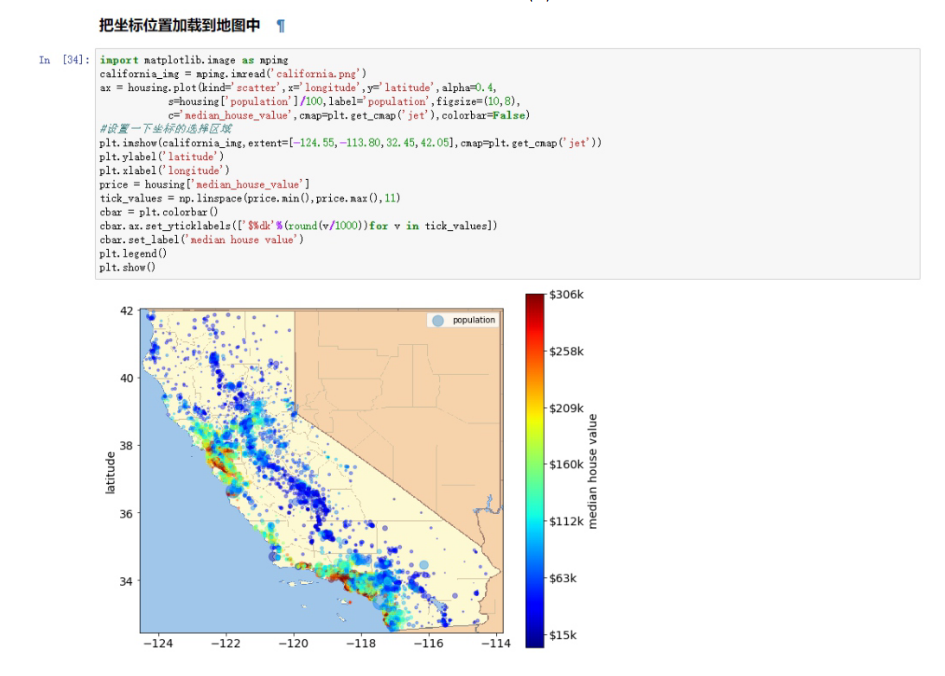Viewport: 945px width, 676px height.
Task: Click the cbar.set_label code line
Action: 201,240
